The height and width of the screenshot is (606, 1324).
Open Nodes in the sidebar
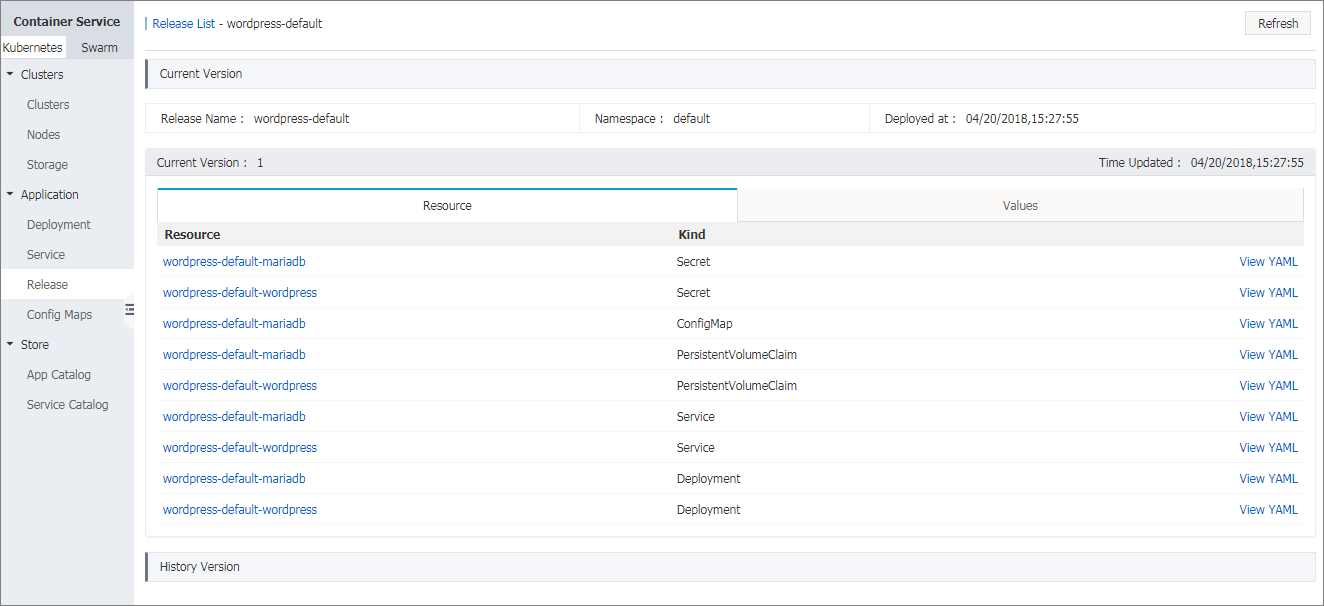point(43,134)
